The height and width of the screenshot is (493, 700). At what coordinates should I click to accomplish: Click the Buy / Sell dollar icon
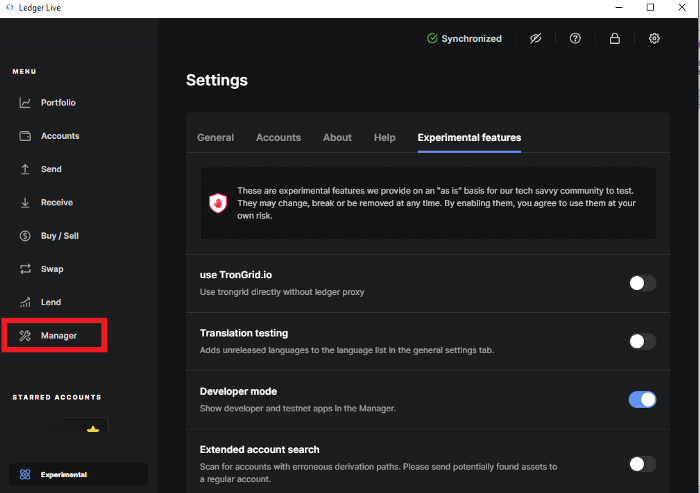(x=25, y=236)
